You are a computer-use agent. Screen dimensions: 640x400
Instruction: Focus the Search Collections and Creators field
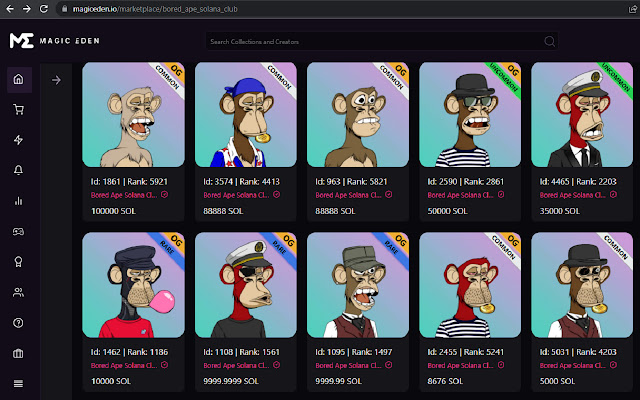click(382, 41)
